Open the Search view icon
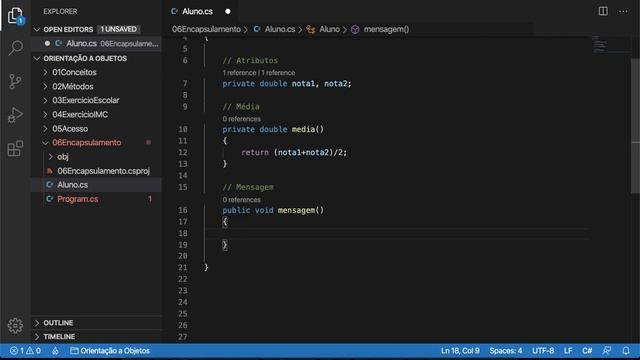This screenshot has width=640, height=360. coord(16,48)
